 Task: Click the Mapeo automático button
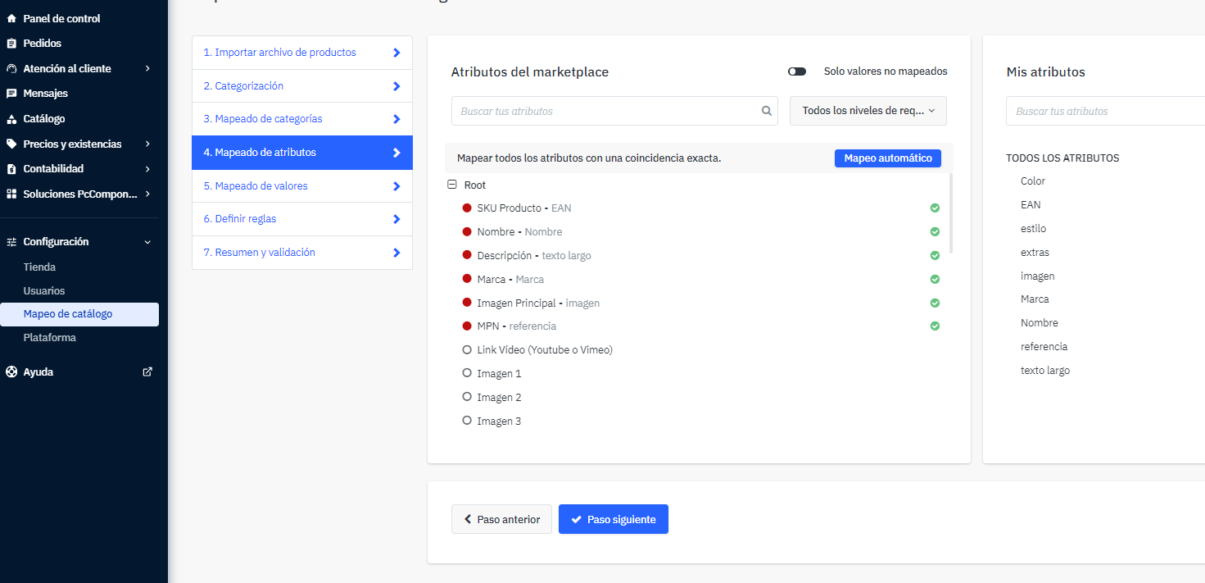tap(887, 158)
